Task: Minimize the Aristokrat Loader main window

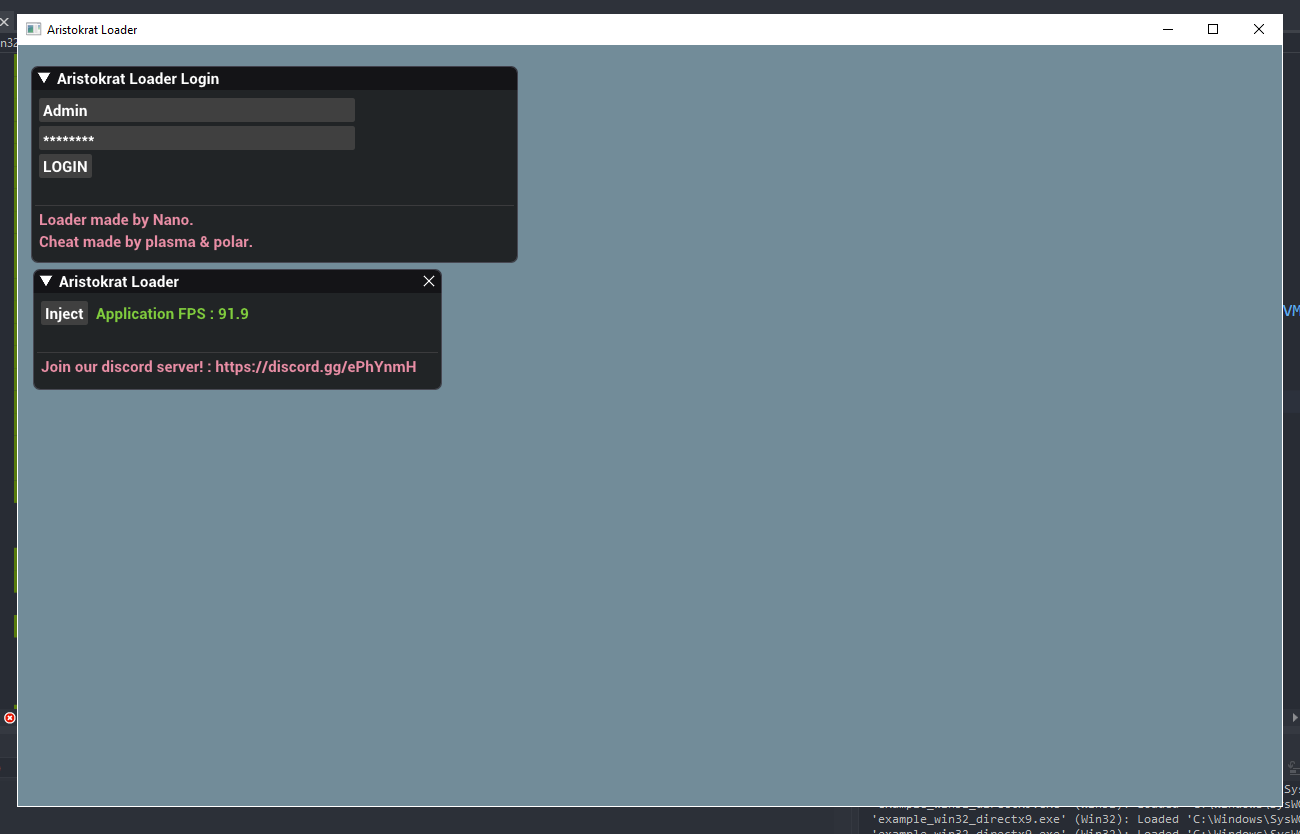Action: click(1168, 29)
